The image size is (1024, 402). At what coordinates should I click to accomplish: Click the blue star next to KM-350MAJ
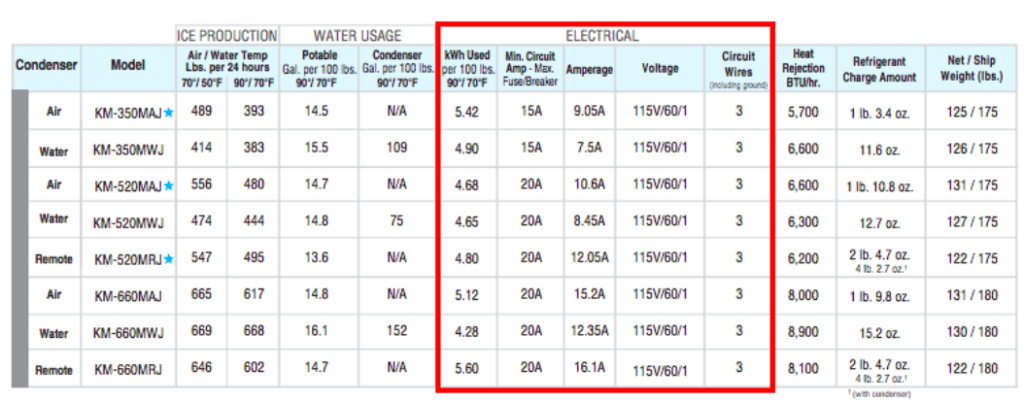pyautogui.click(x=168, y=113)
